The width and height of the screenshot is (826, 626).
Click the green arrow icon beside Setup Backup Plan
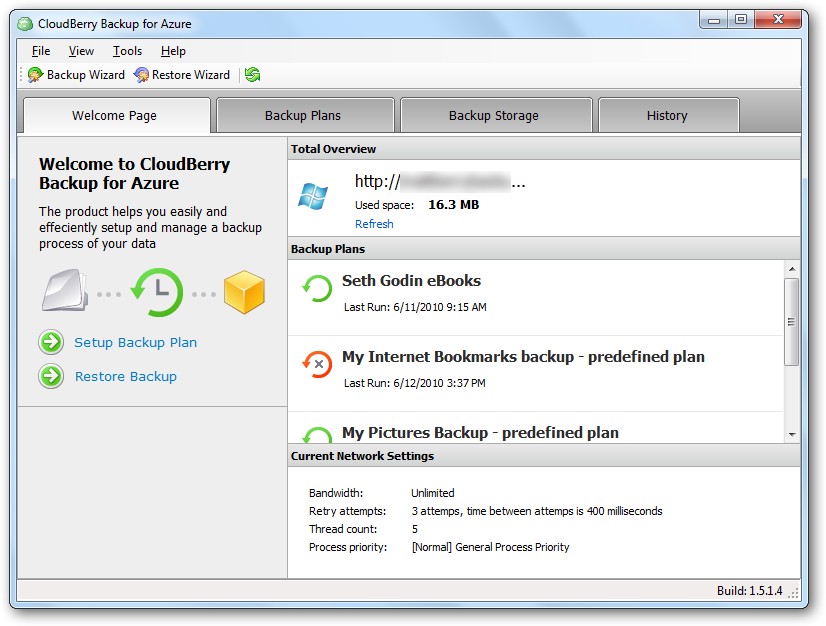pyautogui.click(x=51, y=343)
